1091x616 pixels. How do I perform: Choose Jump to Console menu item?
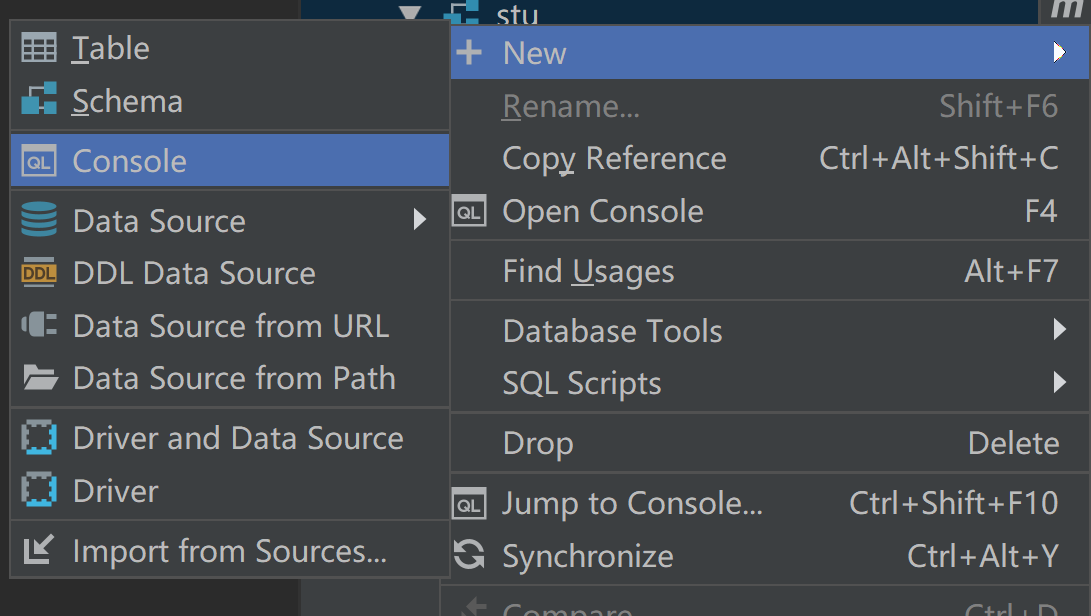click(632, 504)
